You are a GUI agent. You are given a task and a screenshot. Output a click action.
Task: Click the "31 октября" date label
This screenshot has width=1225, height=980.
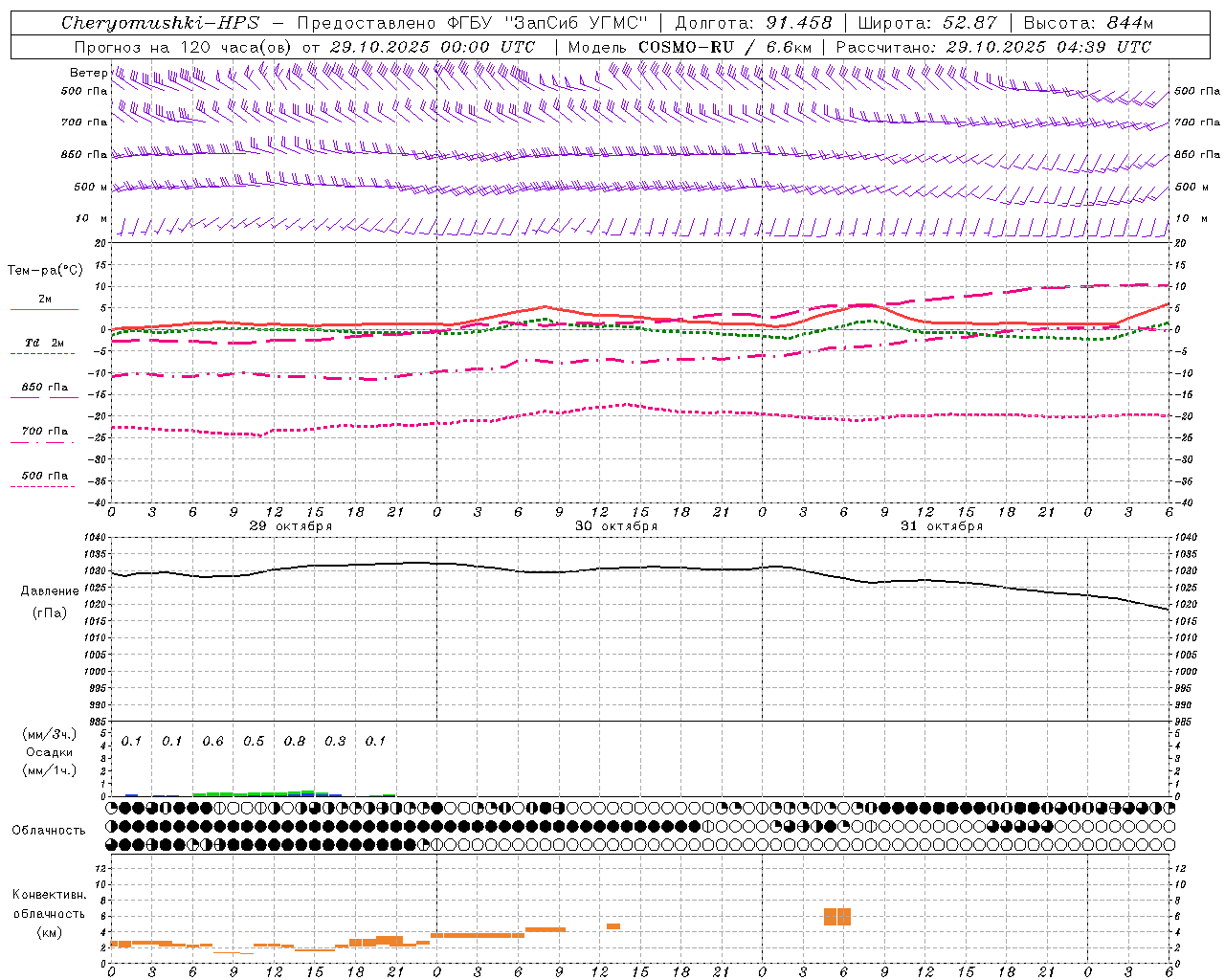(942, 526)
